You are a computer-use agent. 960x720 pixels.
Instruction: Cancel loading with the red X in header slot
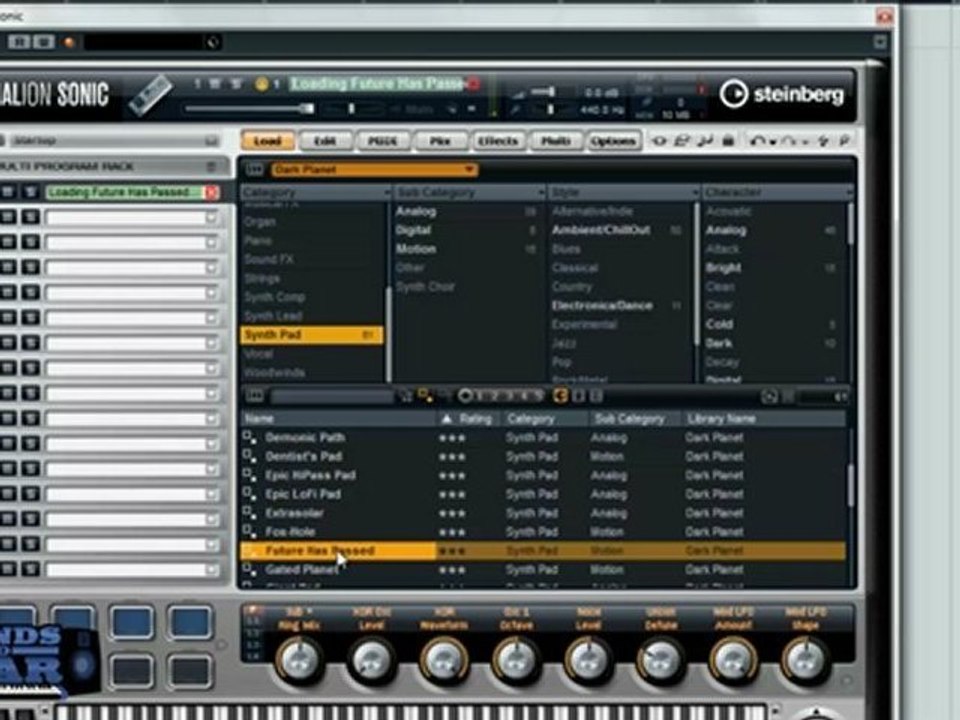point(473,84)
